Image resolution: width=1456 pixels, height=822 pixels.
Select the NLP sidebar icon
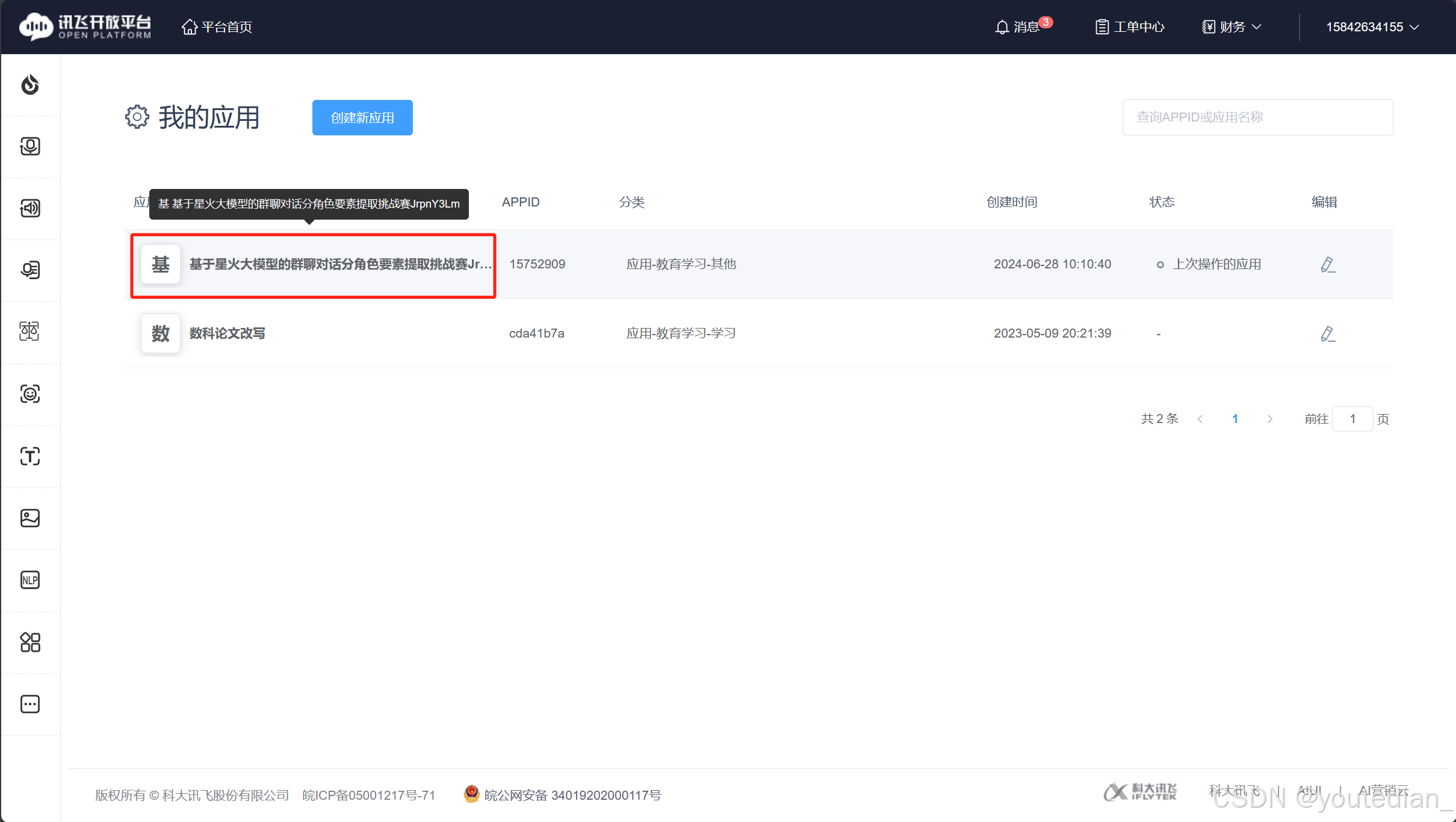coord(30,579)
